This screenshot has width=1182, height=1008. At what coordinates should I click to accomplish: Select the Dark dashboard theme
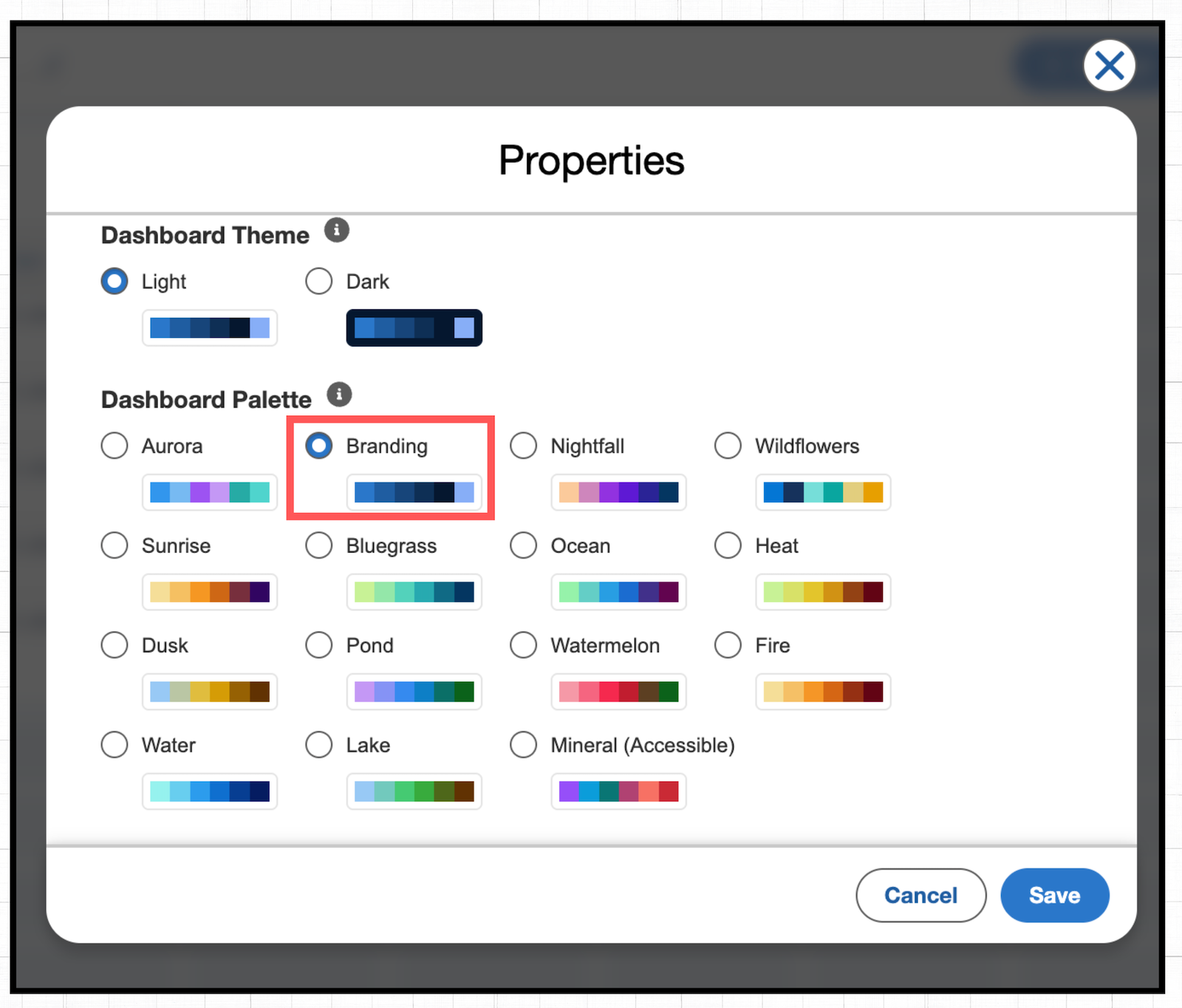318,281
